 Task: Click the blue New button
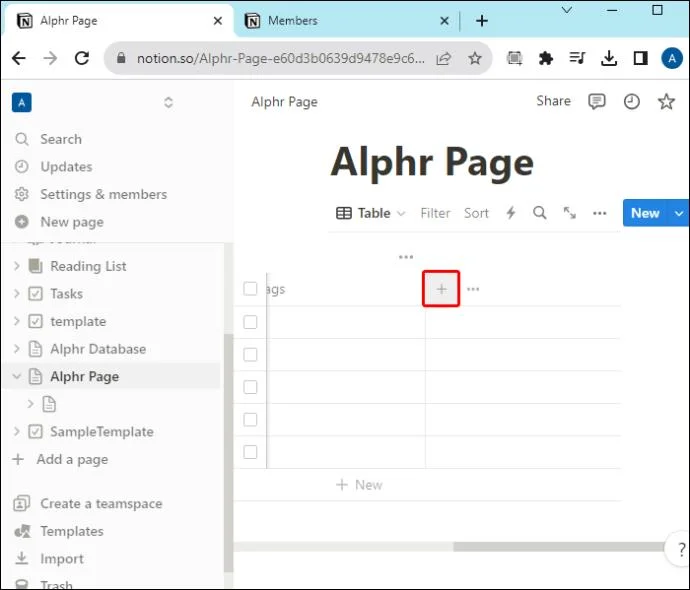645,213
